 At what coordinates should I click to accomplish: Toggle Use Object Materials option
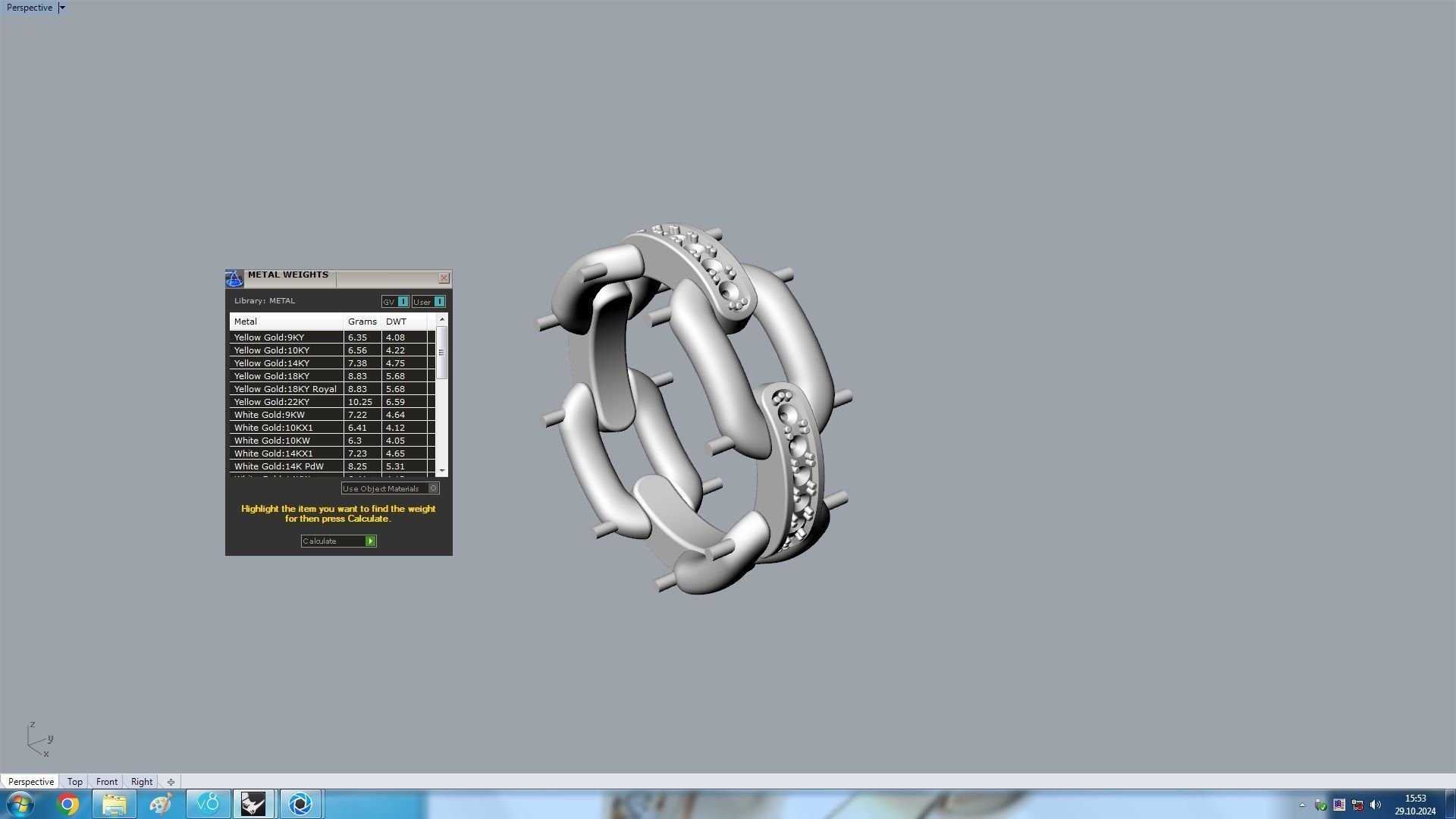tap(390, 488)
